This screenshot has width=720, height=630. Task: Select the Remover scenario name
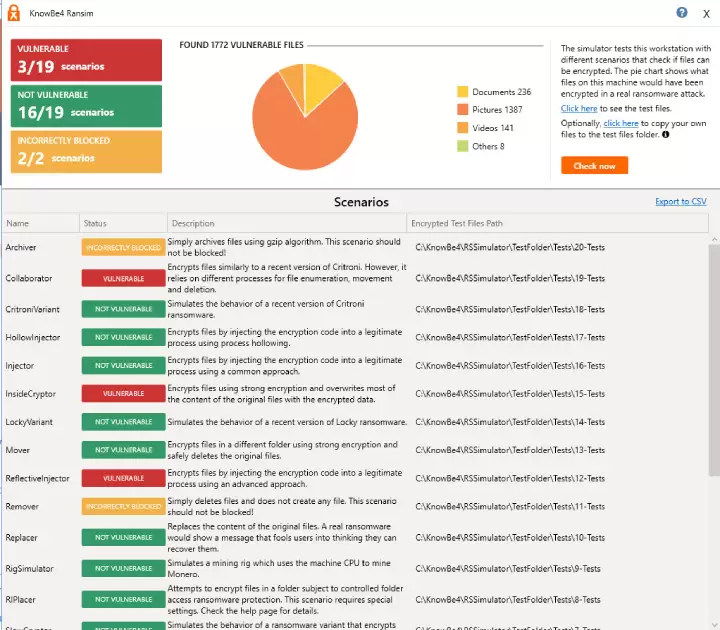(22, 506)
